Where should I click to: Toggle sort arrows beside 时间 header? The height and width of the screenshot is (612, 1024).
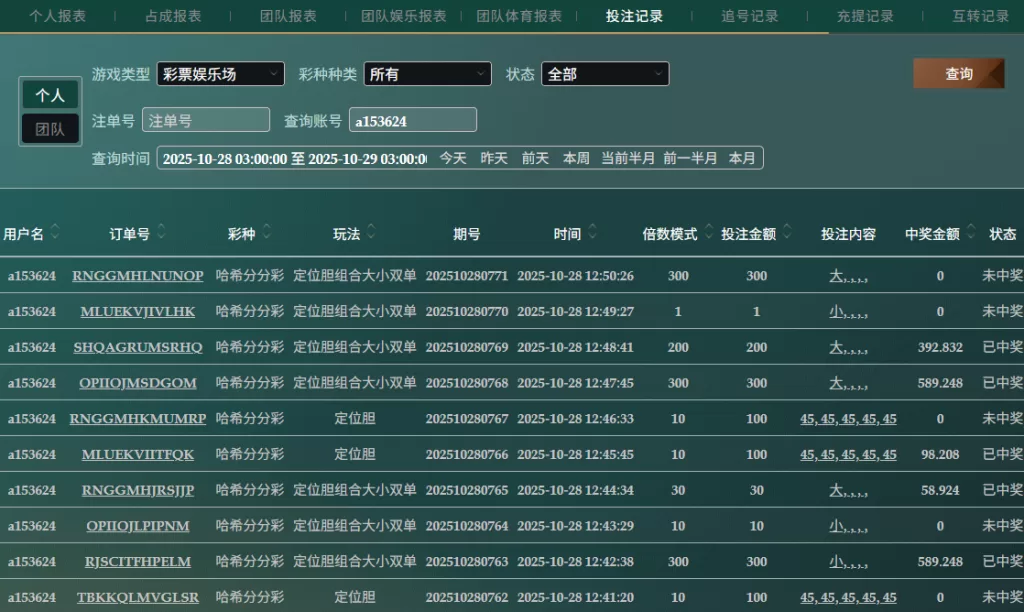pyautogui.click(x=593, y=233)
